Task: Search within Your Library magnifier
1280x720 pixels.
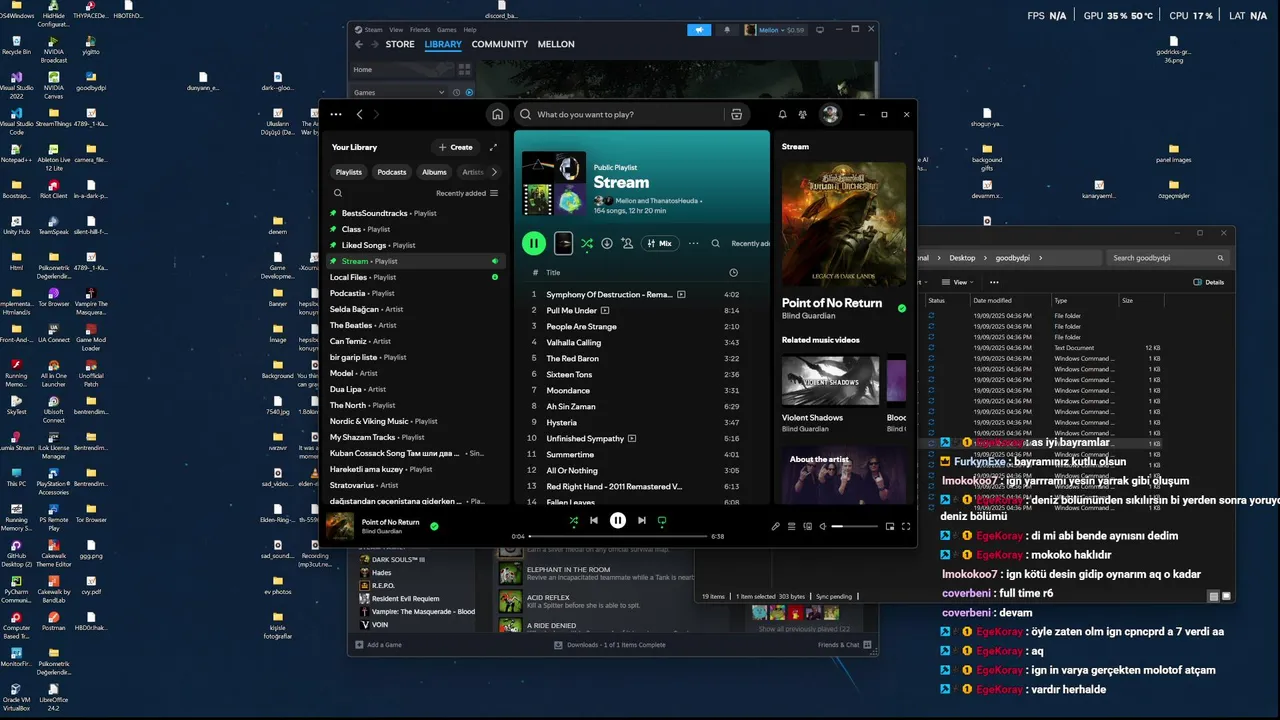Action: pos(338,193)
